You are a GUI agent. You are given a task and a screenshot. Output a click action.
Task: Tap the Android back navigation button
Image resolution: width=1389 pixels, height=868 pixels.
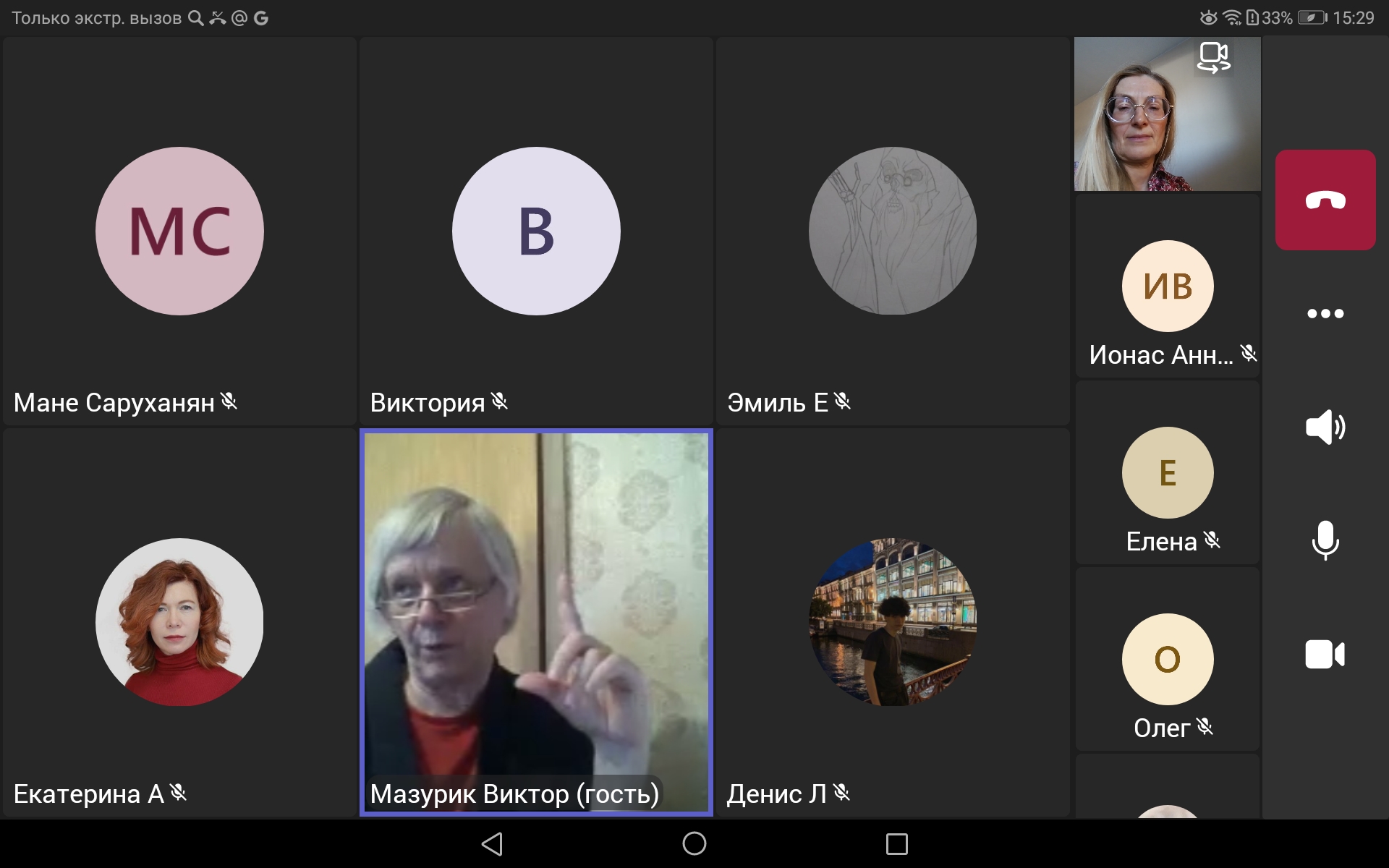(x=492, y=843)
